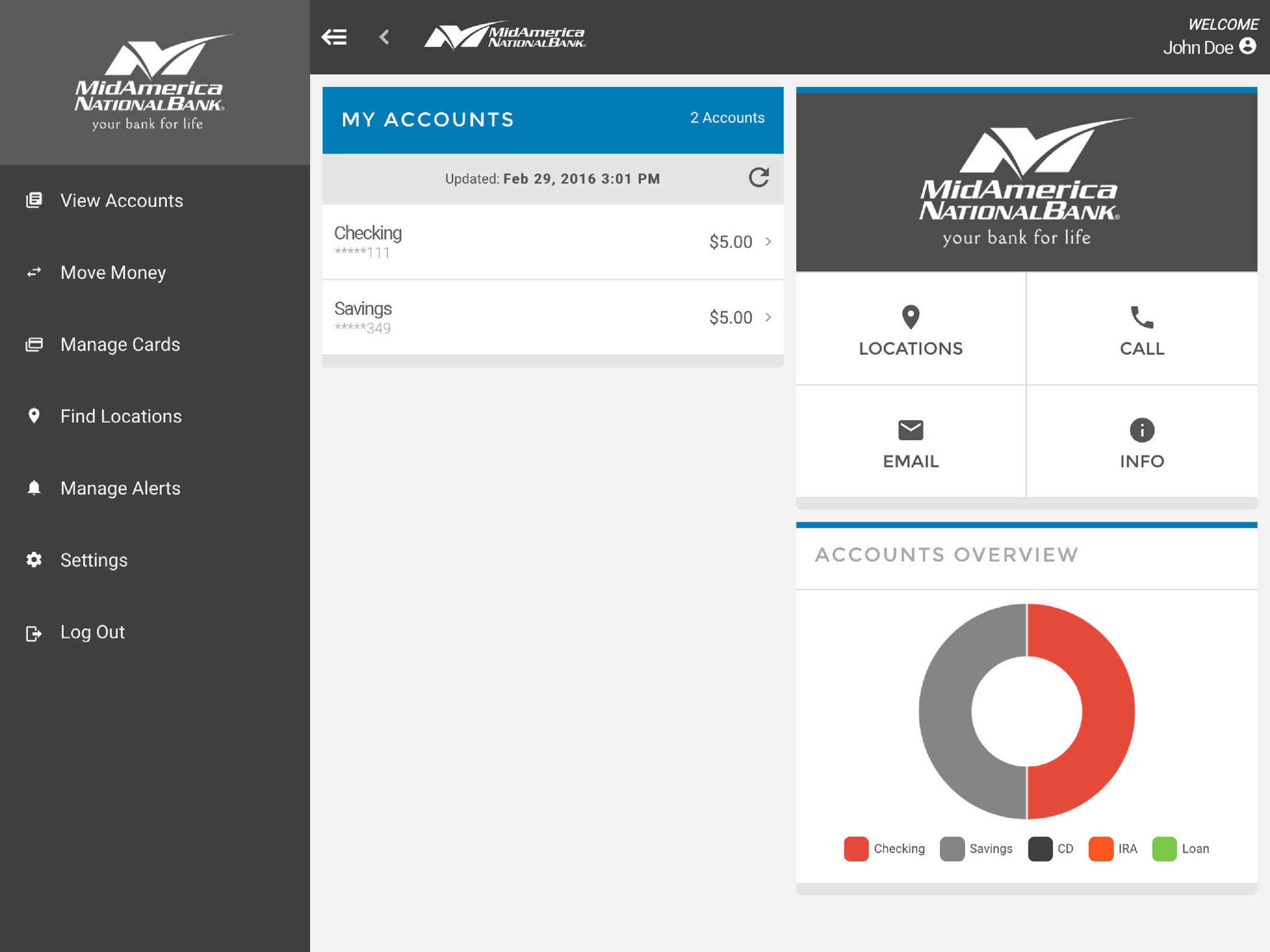Click the ACCOUNTS OVERVIEW heading
The height and width of the screenshot is (952, 1270).
(946, 555)
